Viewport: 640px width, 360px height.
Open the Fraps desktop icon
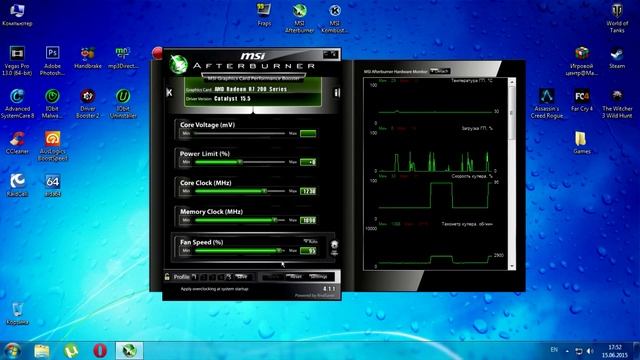(264, 15)
